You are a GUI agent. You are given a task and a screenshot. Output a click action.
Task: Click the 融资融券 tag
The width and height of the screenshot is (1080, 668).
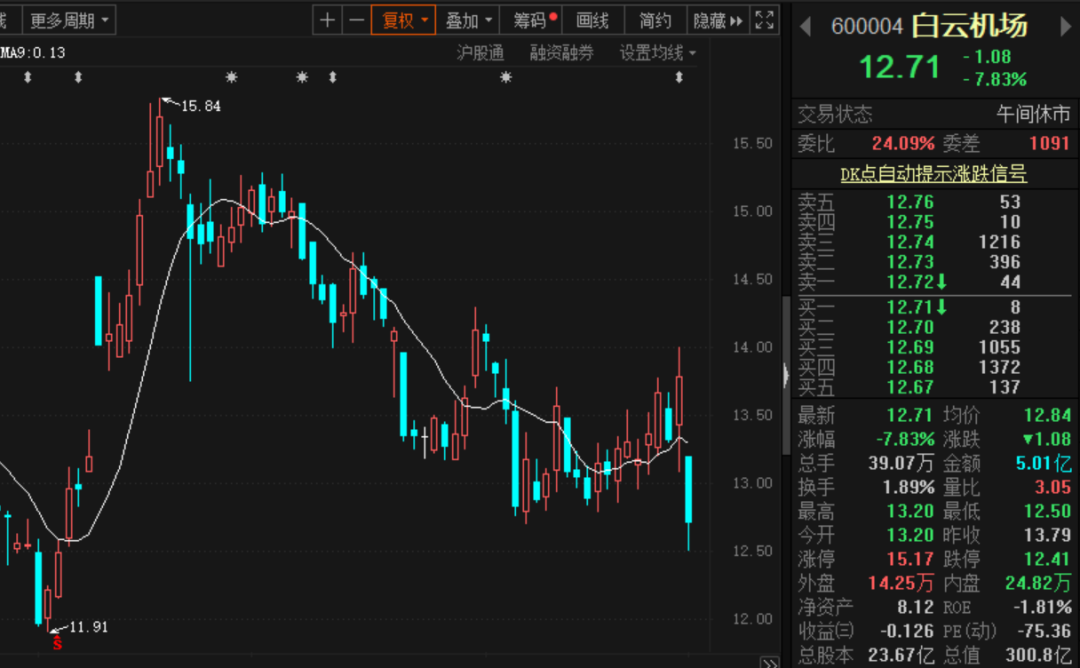click(x=561, y=53)
